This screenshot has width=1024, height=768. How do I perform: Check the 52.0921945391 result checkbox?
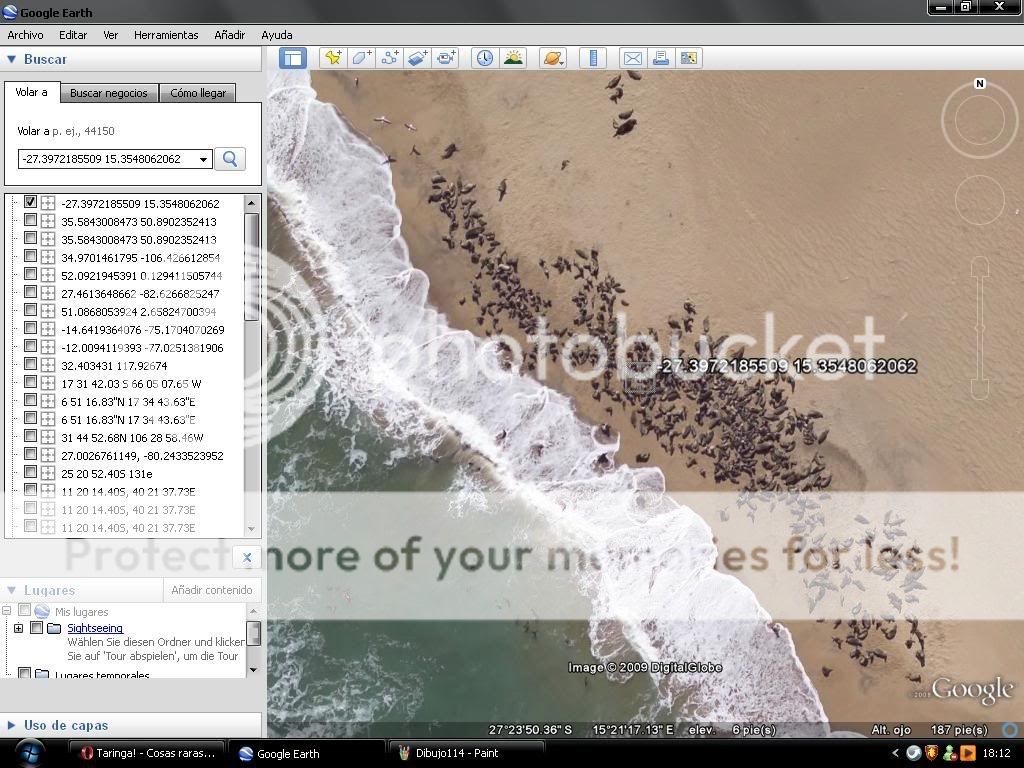click(x=30, y=274)
